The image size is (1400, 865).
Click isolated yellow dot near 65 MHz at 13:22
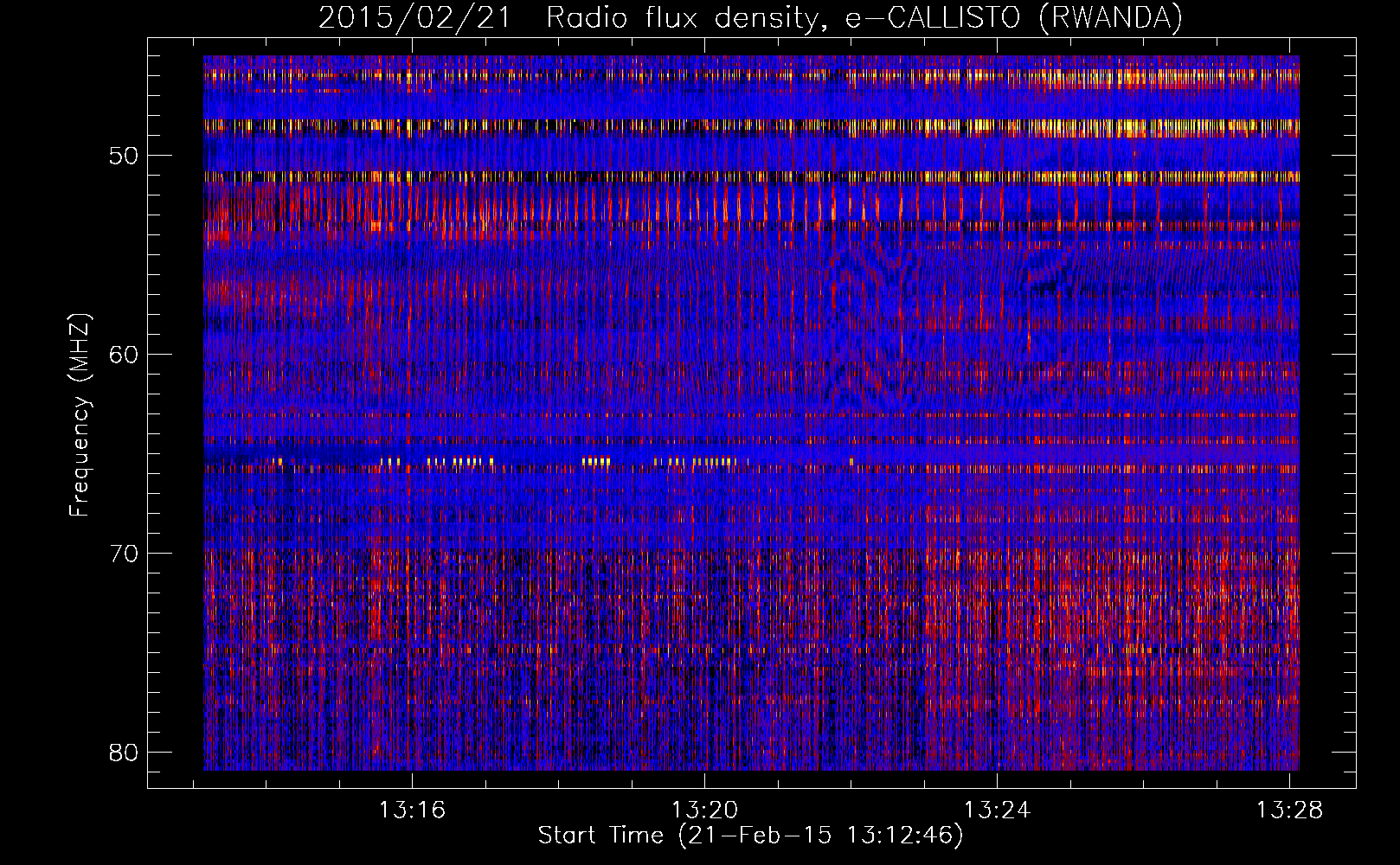pos(851,461)
